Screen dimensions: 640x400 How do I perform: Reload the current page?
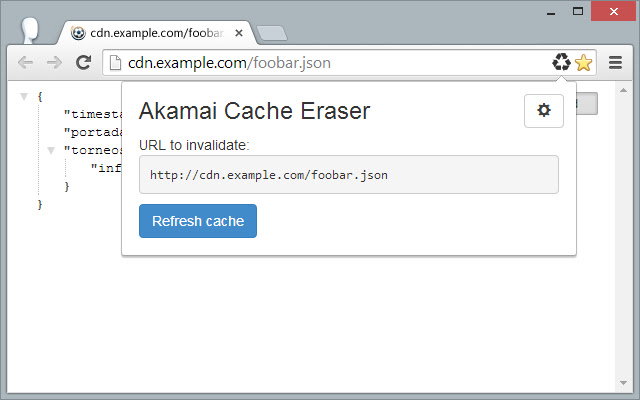click(84, 63)
